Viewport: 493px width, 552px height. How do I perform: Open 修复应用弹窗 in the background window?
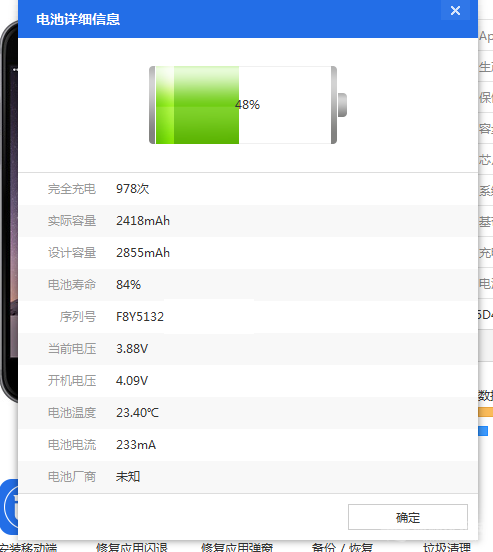(237, 547)
